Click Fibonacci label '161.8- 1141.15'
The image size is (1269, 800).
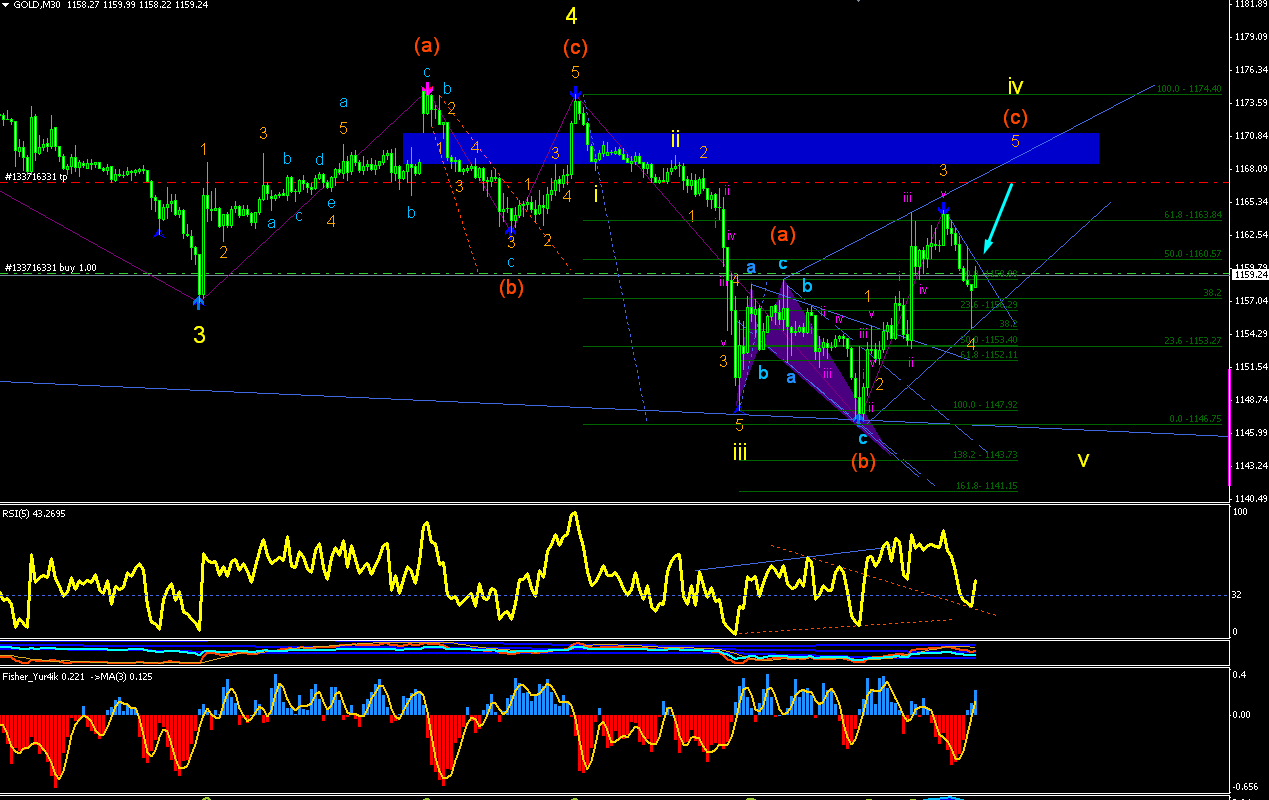[x=985, y=486]
